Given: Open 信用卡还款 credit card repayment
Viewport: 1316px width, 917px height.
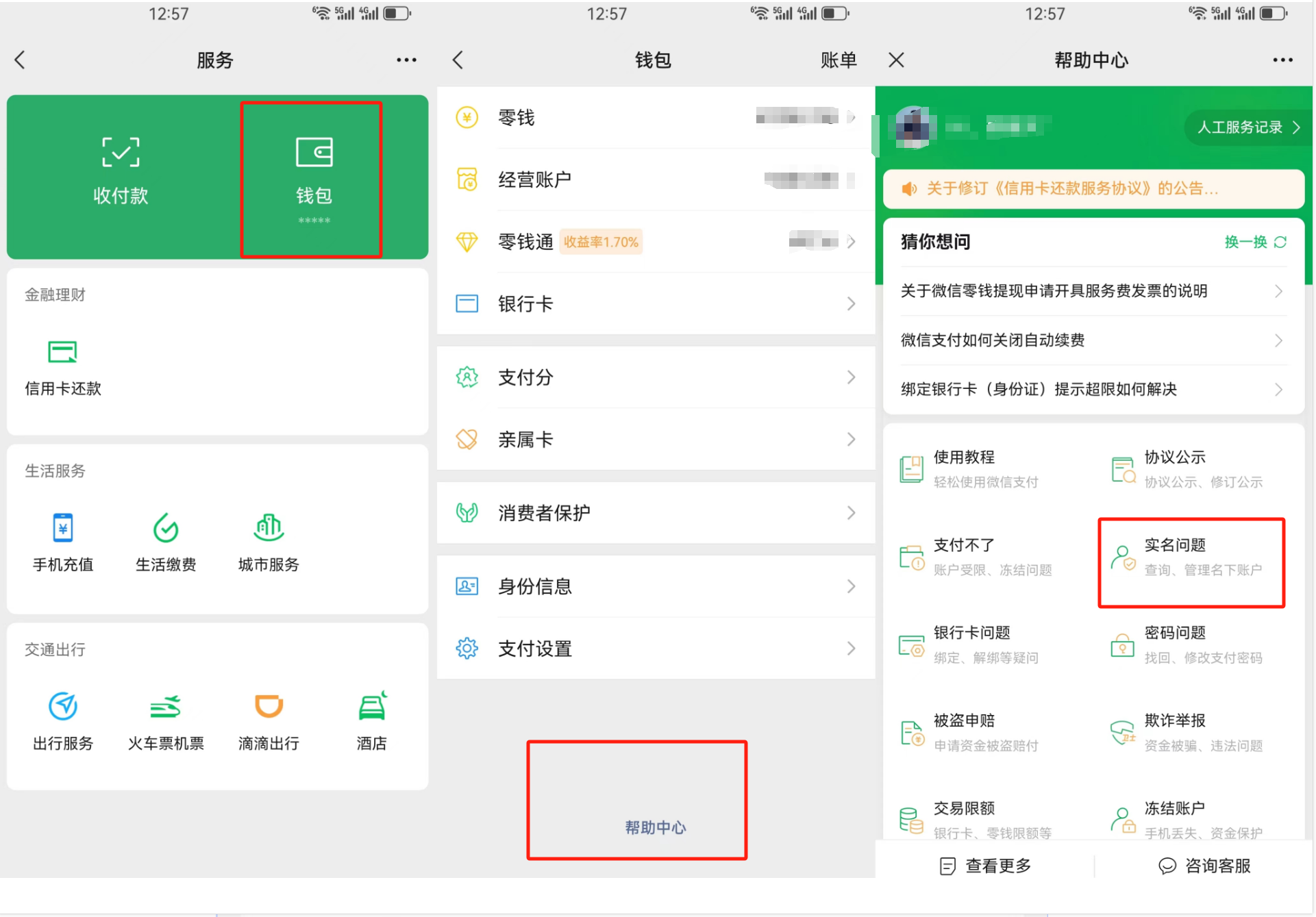Looking at the screenshot, I should pyautogui.click(x=63, y=368).
